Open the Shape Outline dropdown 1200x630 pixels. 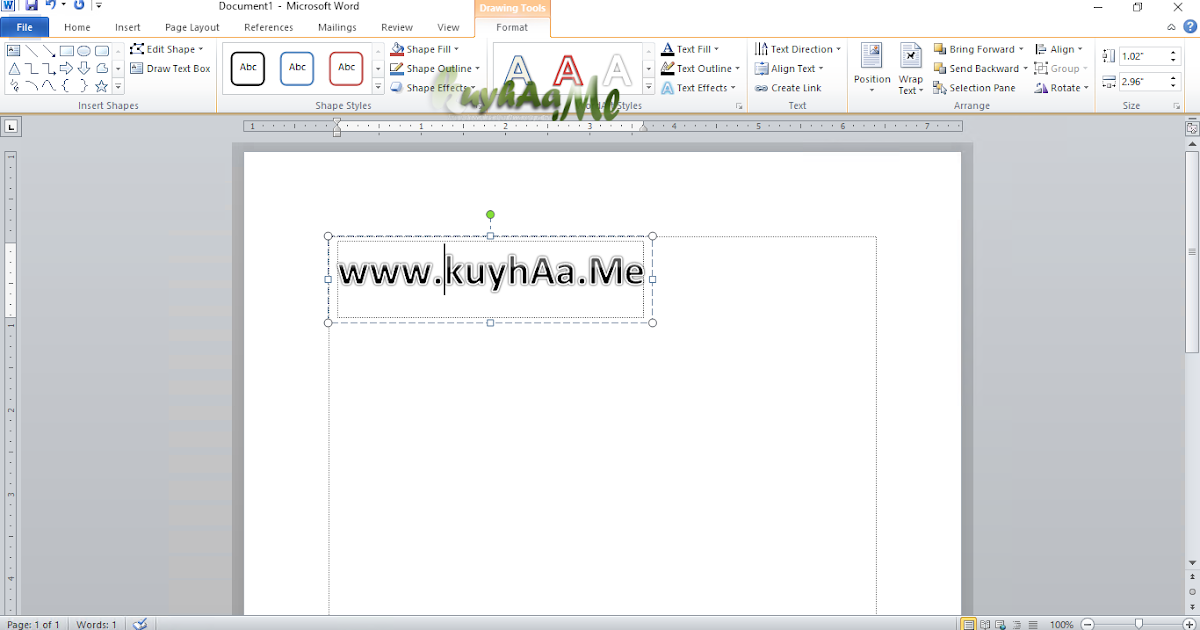tap(434, 69)
